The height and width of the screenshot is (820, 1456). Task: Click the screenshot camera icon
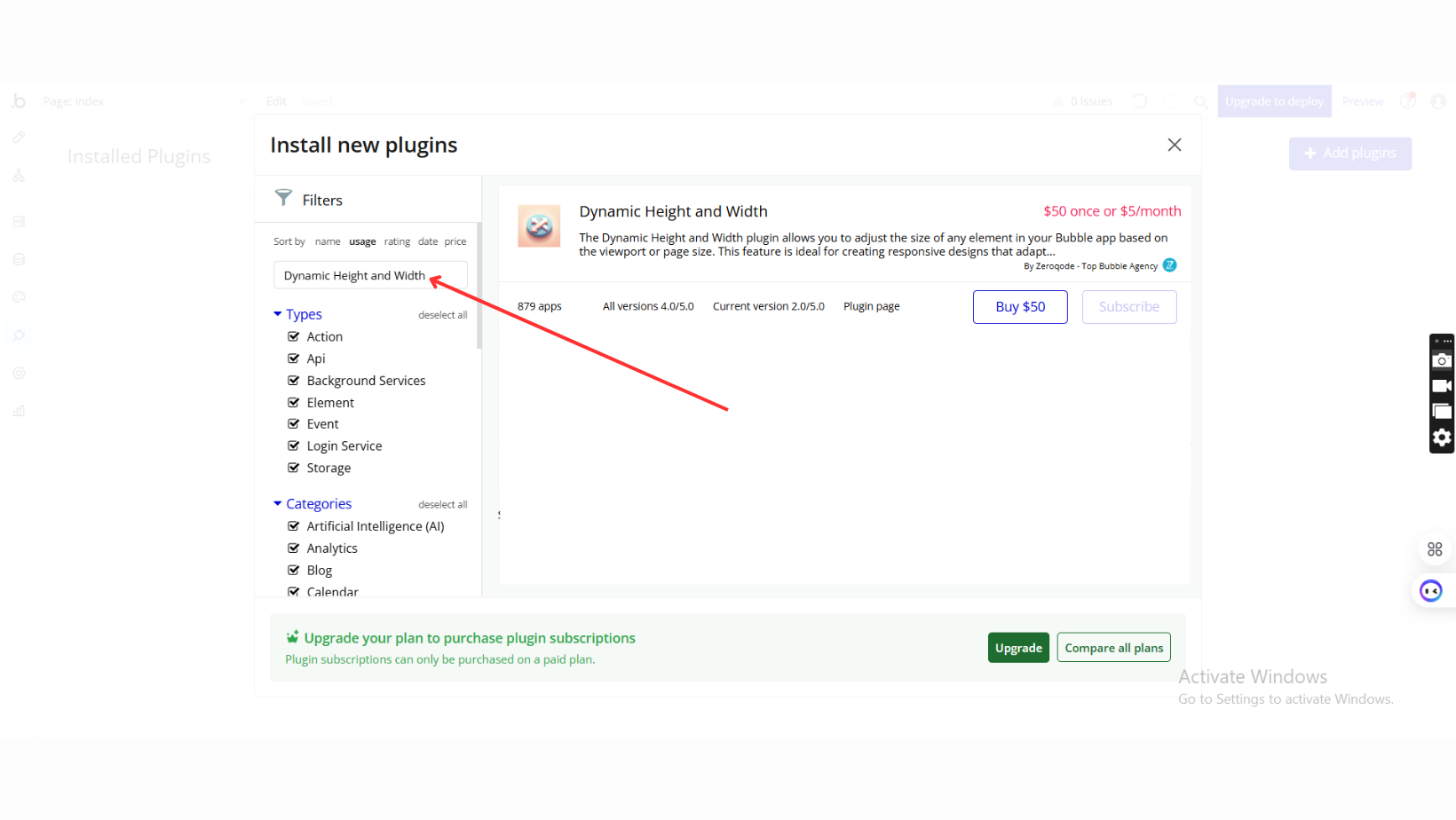pyautogui.click(x=1442, y=360)
